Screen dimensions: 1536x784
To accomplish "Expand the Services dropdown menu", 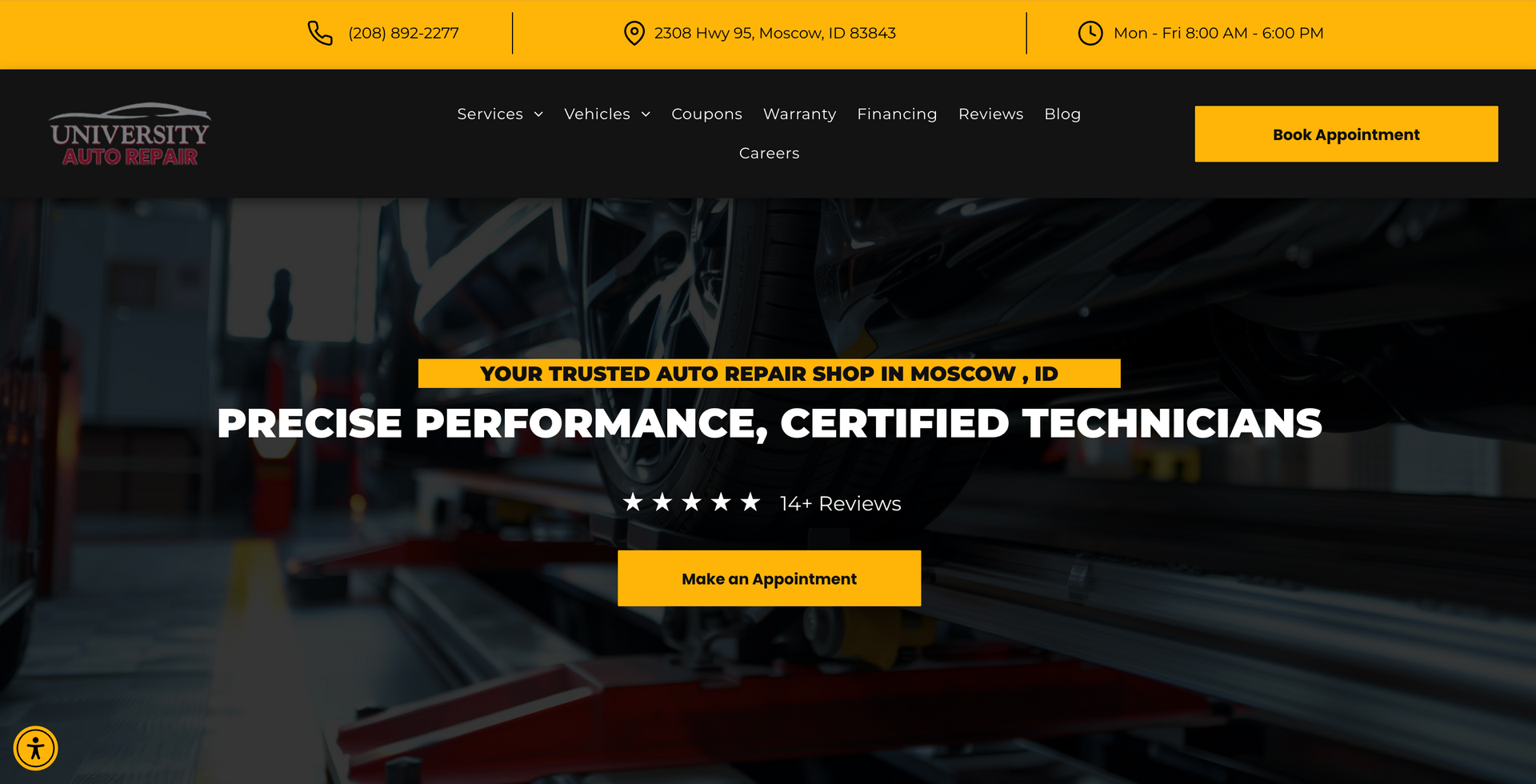I will 490,114.
